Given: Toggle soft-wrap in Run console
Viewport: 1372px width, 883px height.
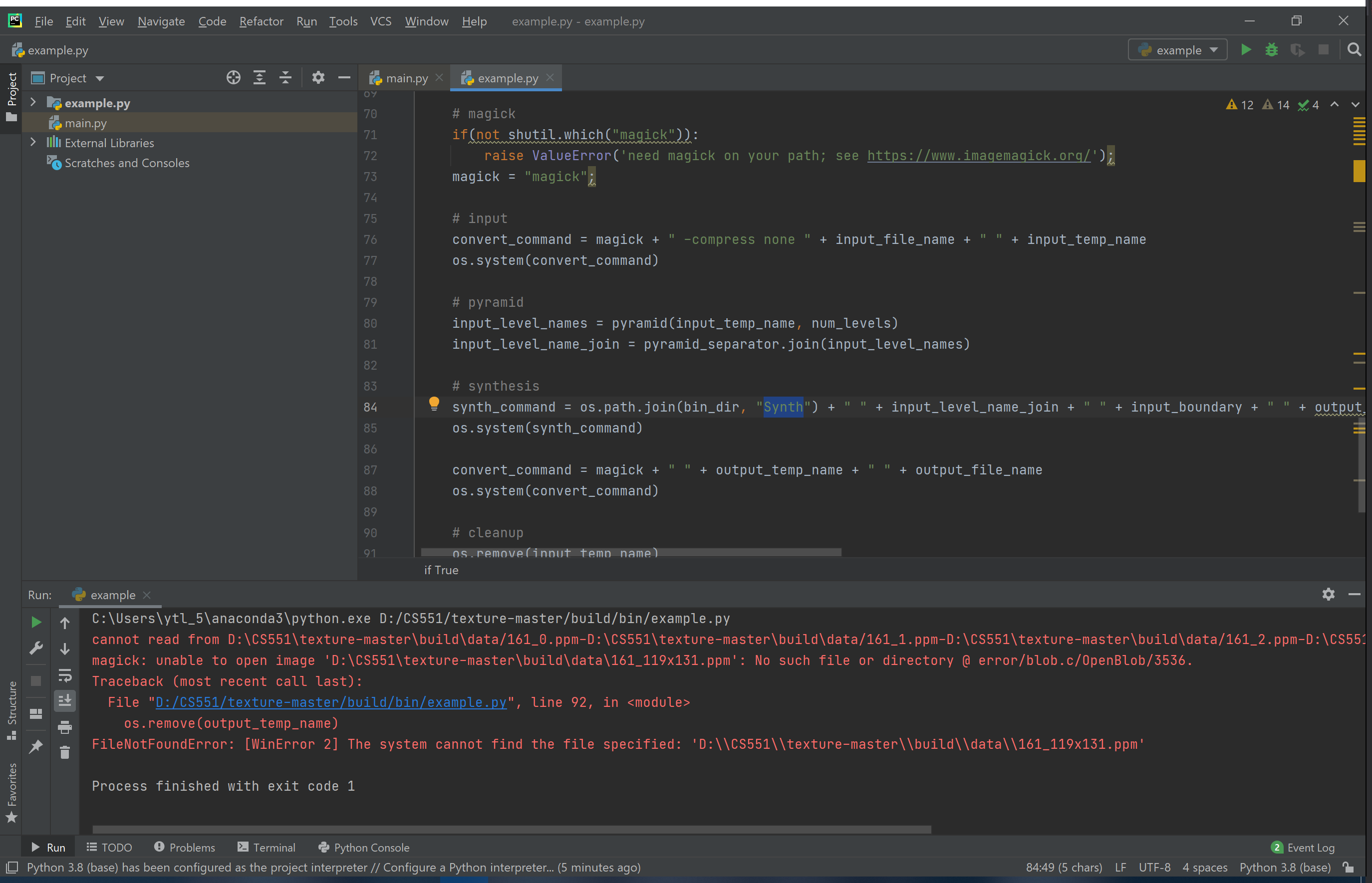Looking at the screenshot, I should tap(65, 675).
